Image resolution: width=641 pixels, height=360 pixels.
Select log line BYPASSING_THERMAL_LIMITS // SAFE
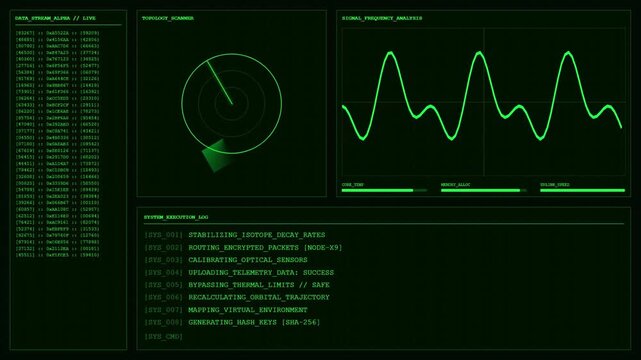pos(259,285)
